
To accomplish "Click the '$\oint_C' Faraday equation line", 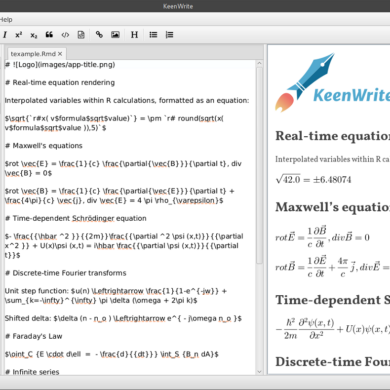I will pos(112,354).
